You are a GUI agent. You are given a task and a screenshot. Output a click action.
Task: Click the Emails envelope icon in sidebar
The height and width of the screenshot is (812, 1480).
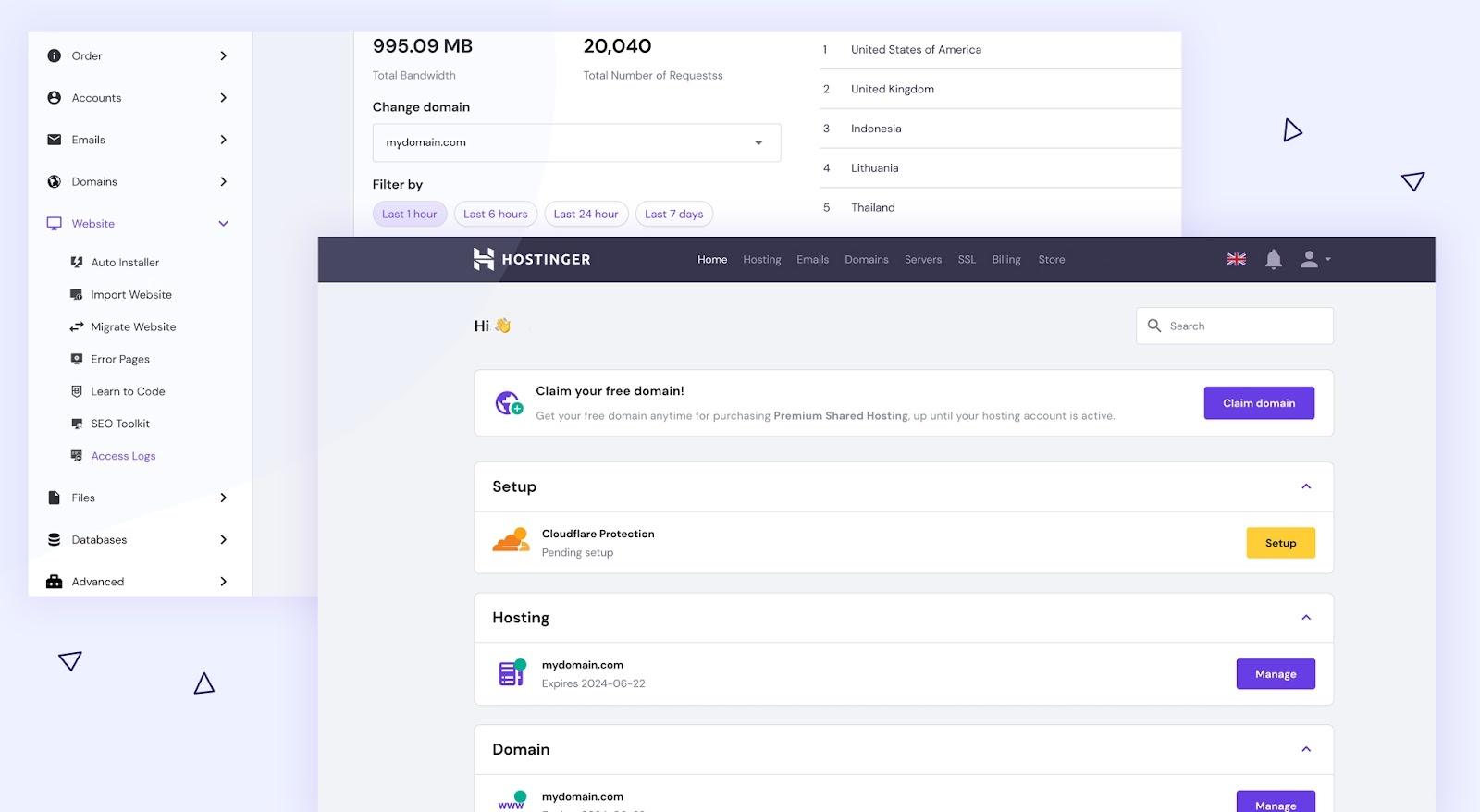pyautogui.click(x=54, y=140)
